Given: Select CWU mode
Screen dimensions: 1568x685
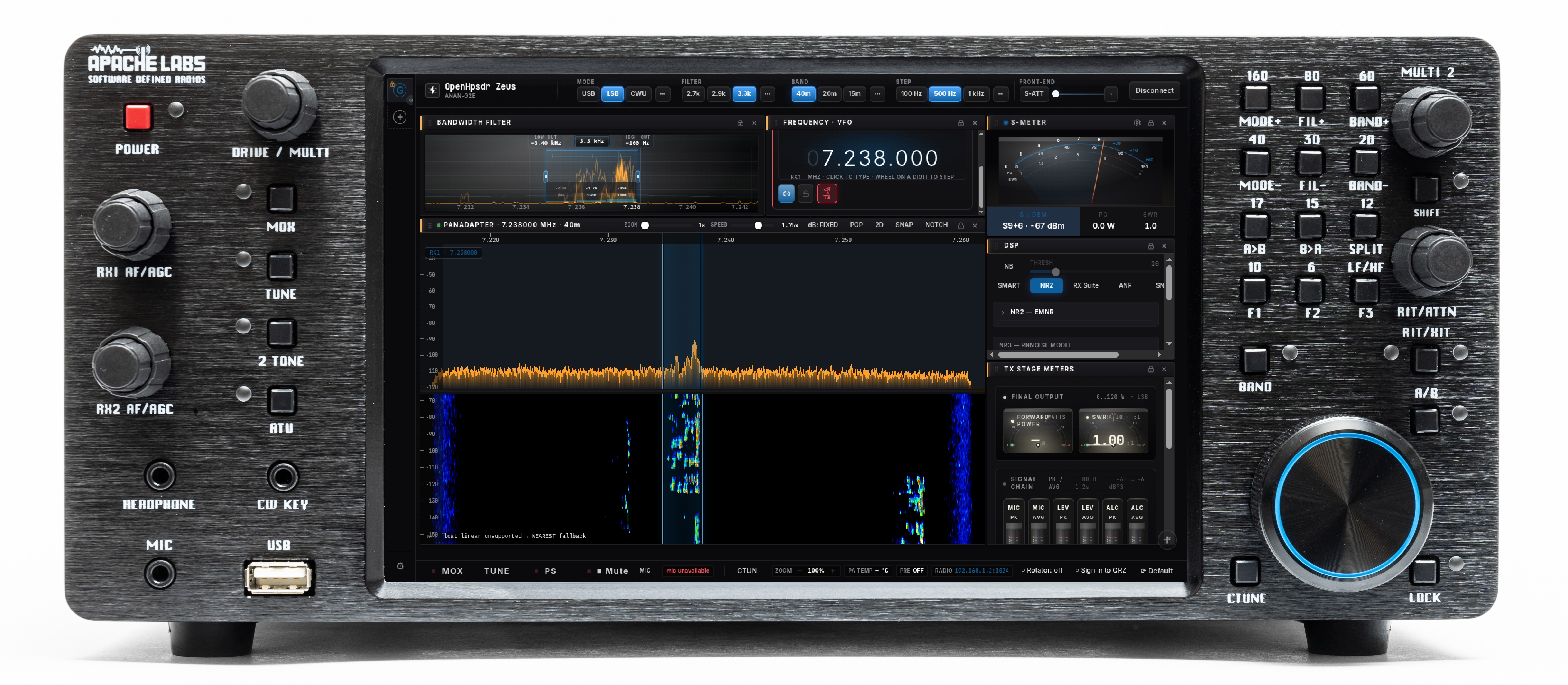Looking at the screenshot, I should (638, 94).
